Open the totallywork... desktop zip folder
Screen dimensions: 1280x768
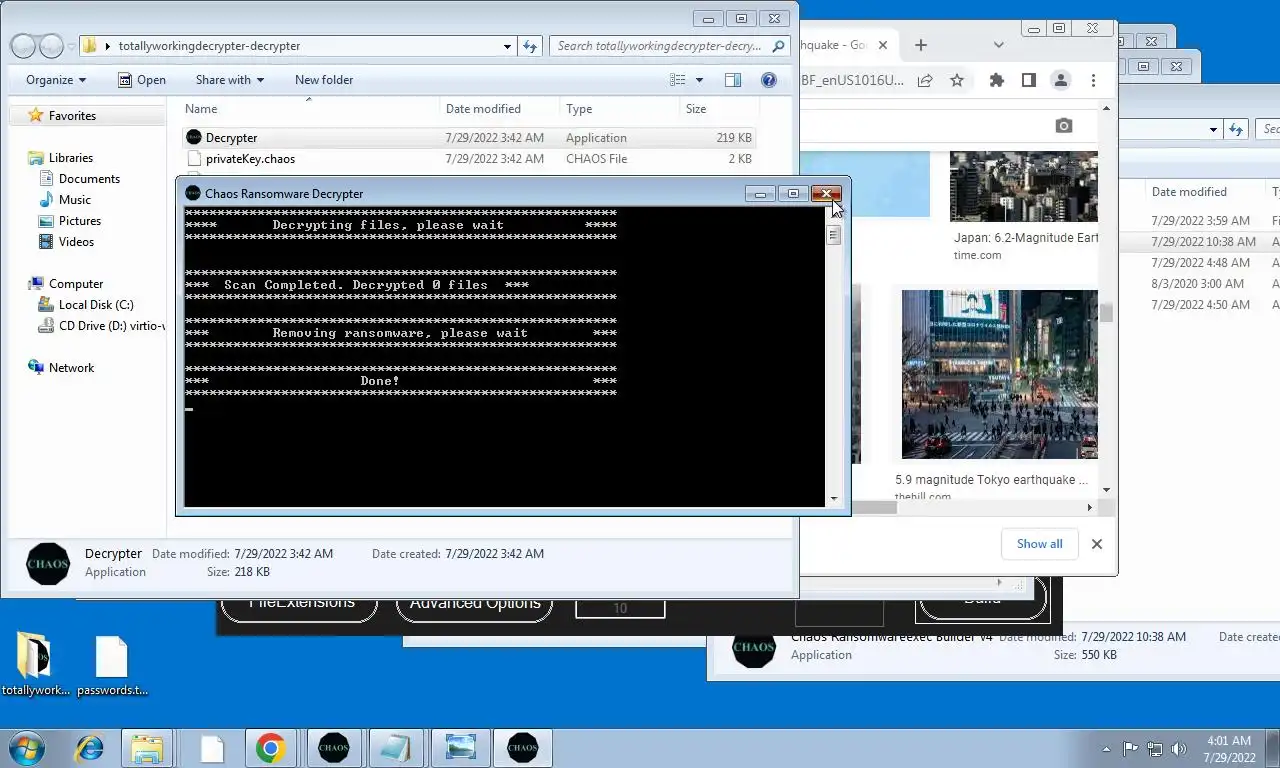[35, 665]
